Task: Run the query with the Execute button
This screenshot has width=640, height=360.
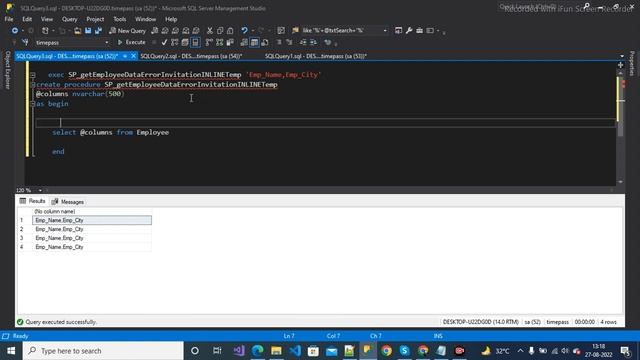Action: tap(131, 42)
